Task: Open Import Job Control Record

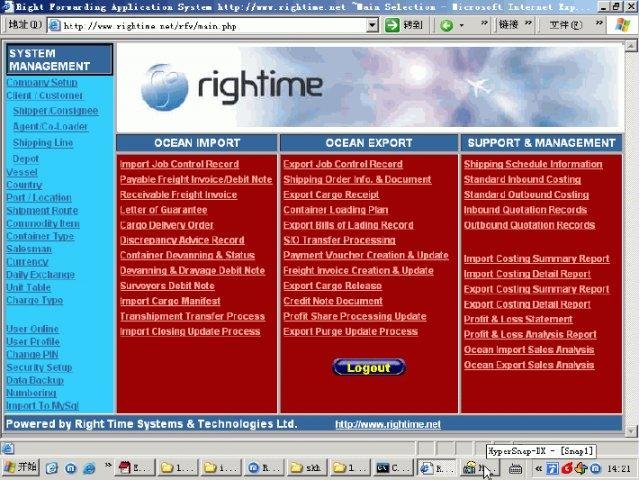Action: tap(179, 164)
